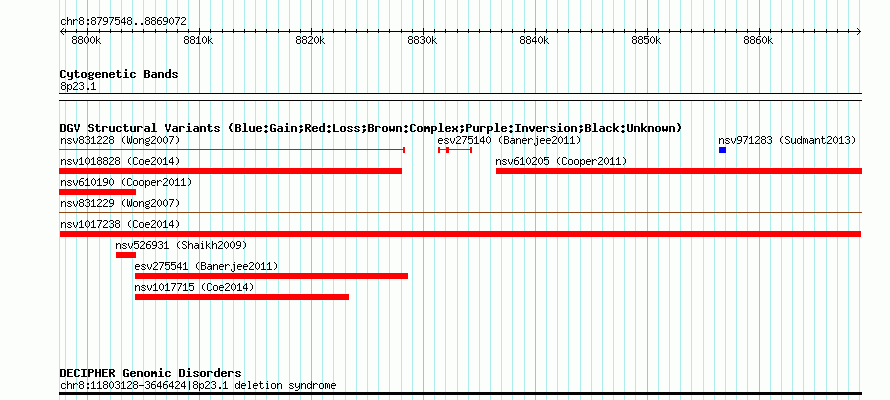This screenshot has height=400, width=890.
Task: Click the 8860k ruler tick label
Action: (x=759, y=41)
